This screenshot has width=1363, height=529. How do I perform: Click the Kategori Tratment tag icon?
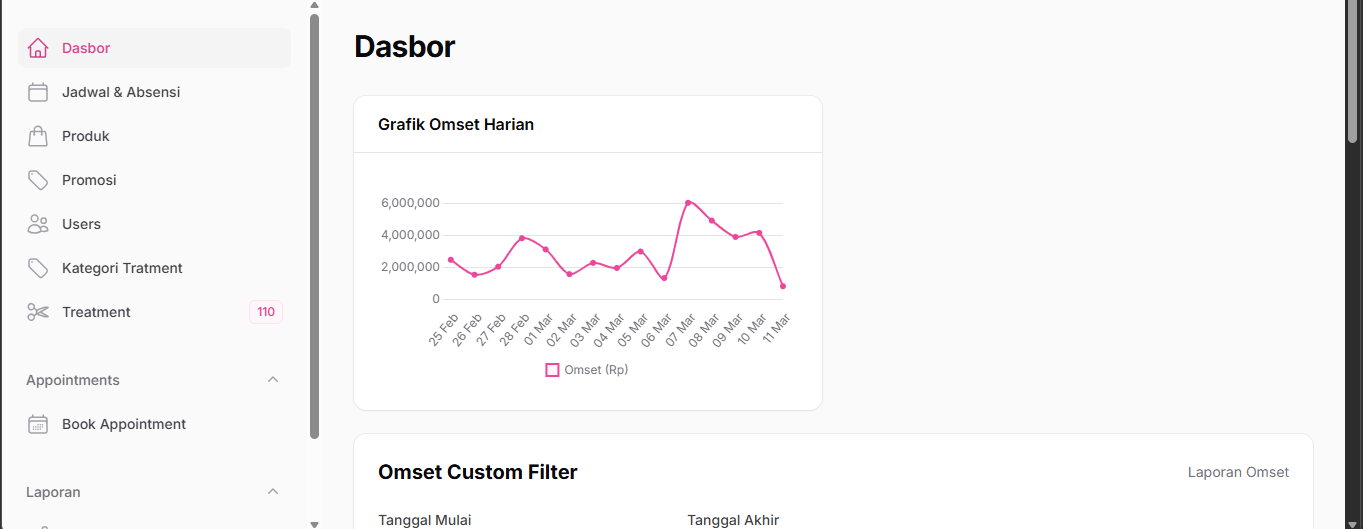(x=38, y=268)
